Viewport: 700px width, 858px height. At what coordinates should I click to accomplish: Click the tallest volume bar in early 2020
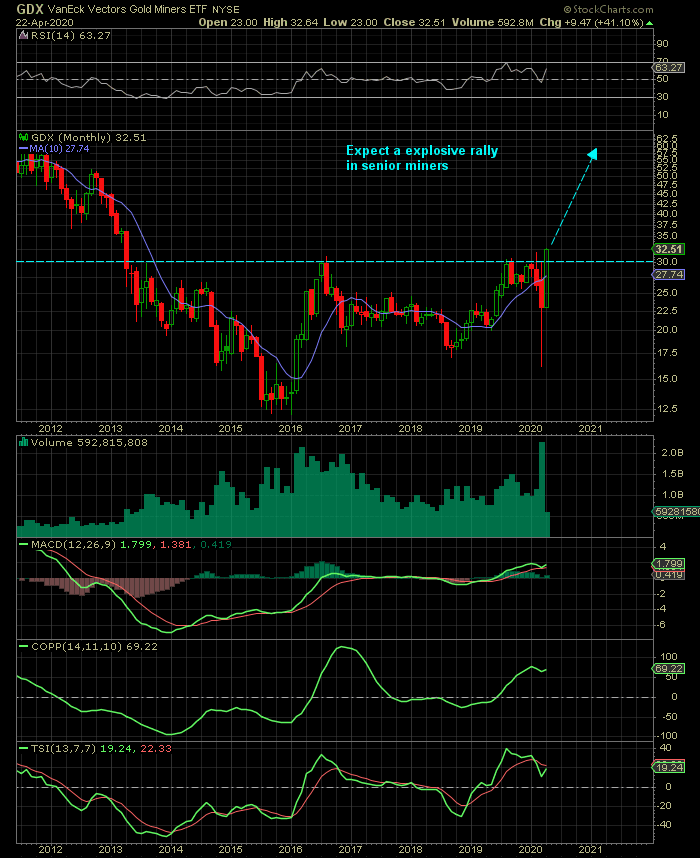542,489
